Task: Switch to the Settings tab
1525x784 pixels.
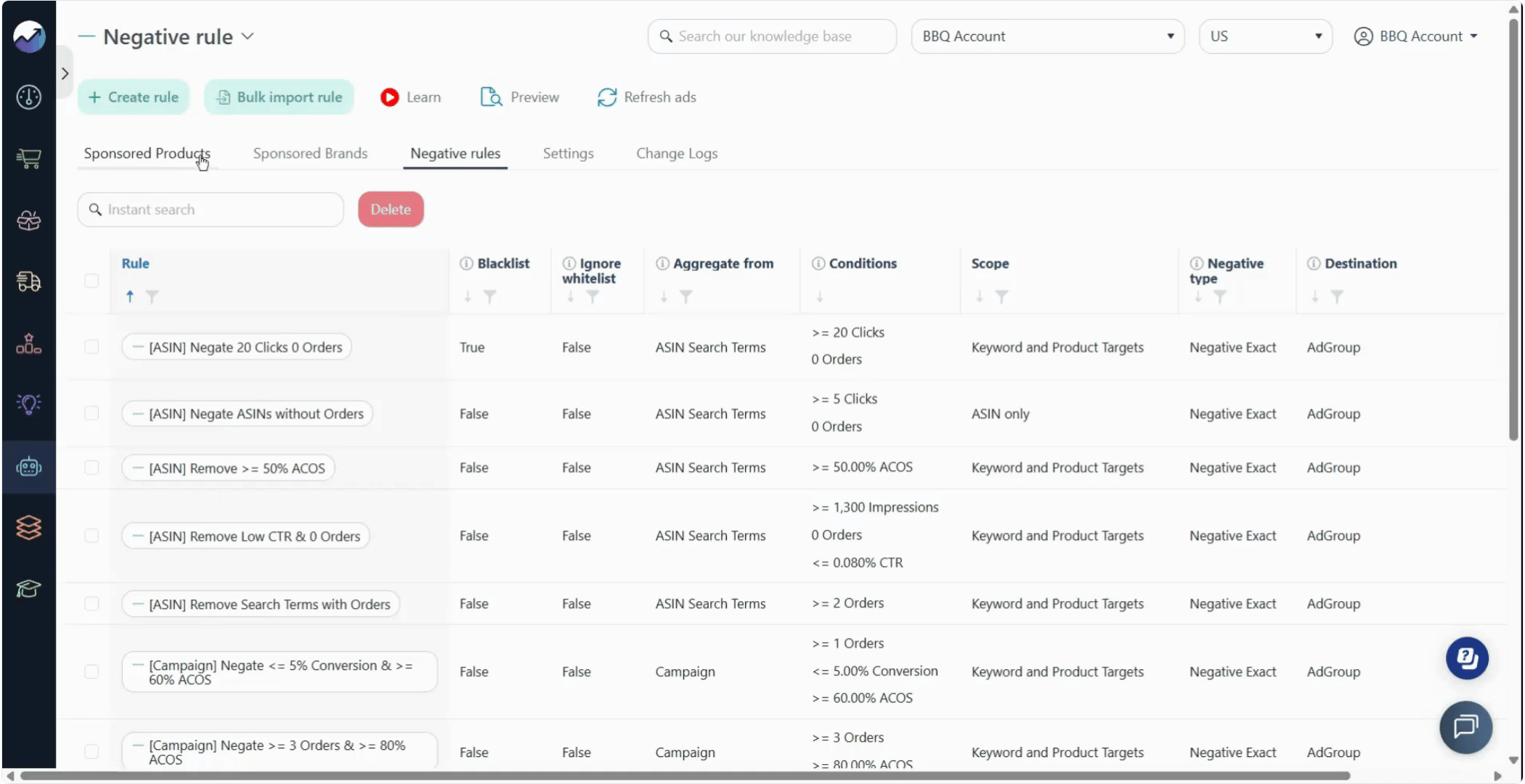Action: 568,153
